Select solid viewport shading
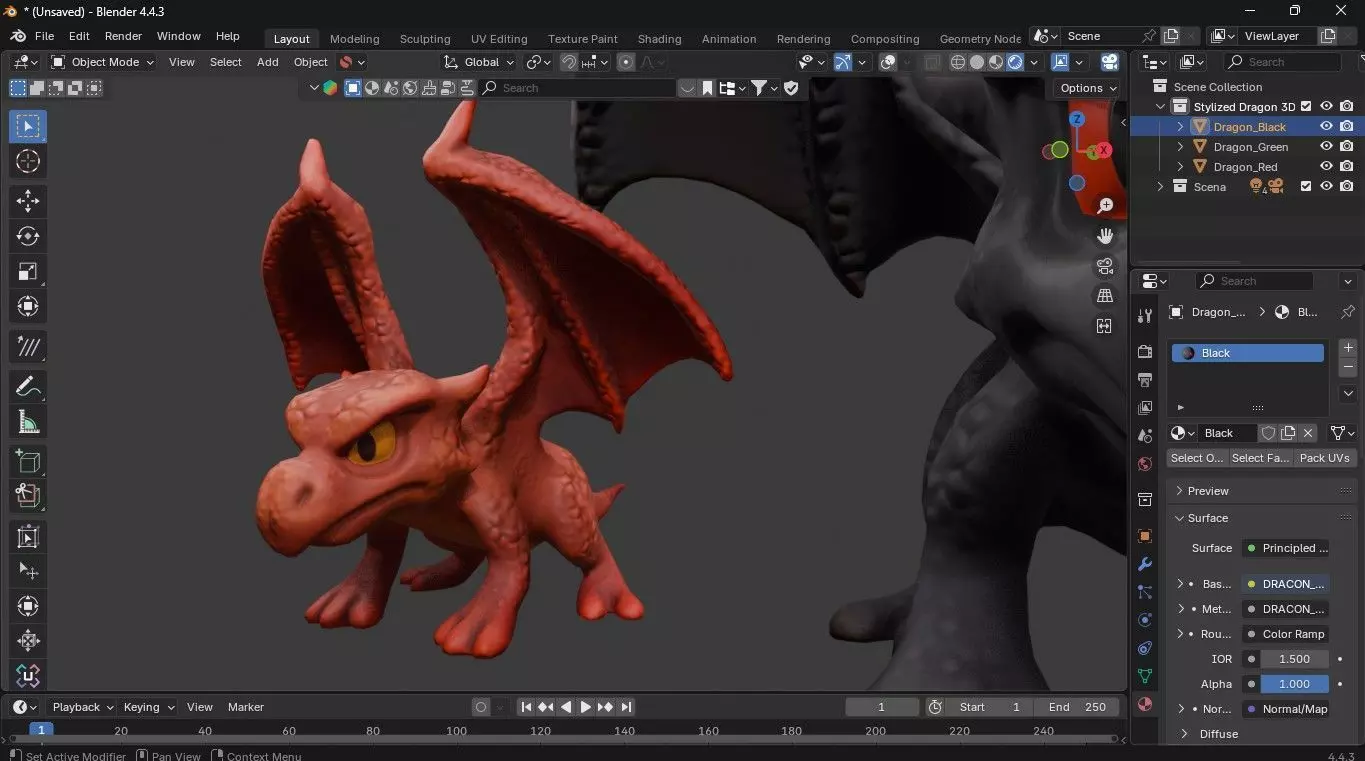 977,62
